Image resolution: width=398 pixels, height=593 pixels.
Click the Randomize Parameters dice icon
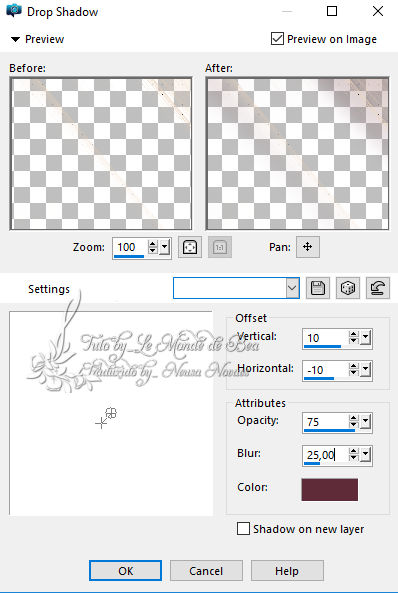click(x=348, y=289)
